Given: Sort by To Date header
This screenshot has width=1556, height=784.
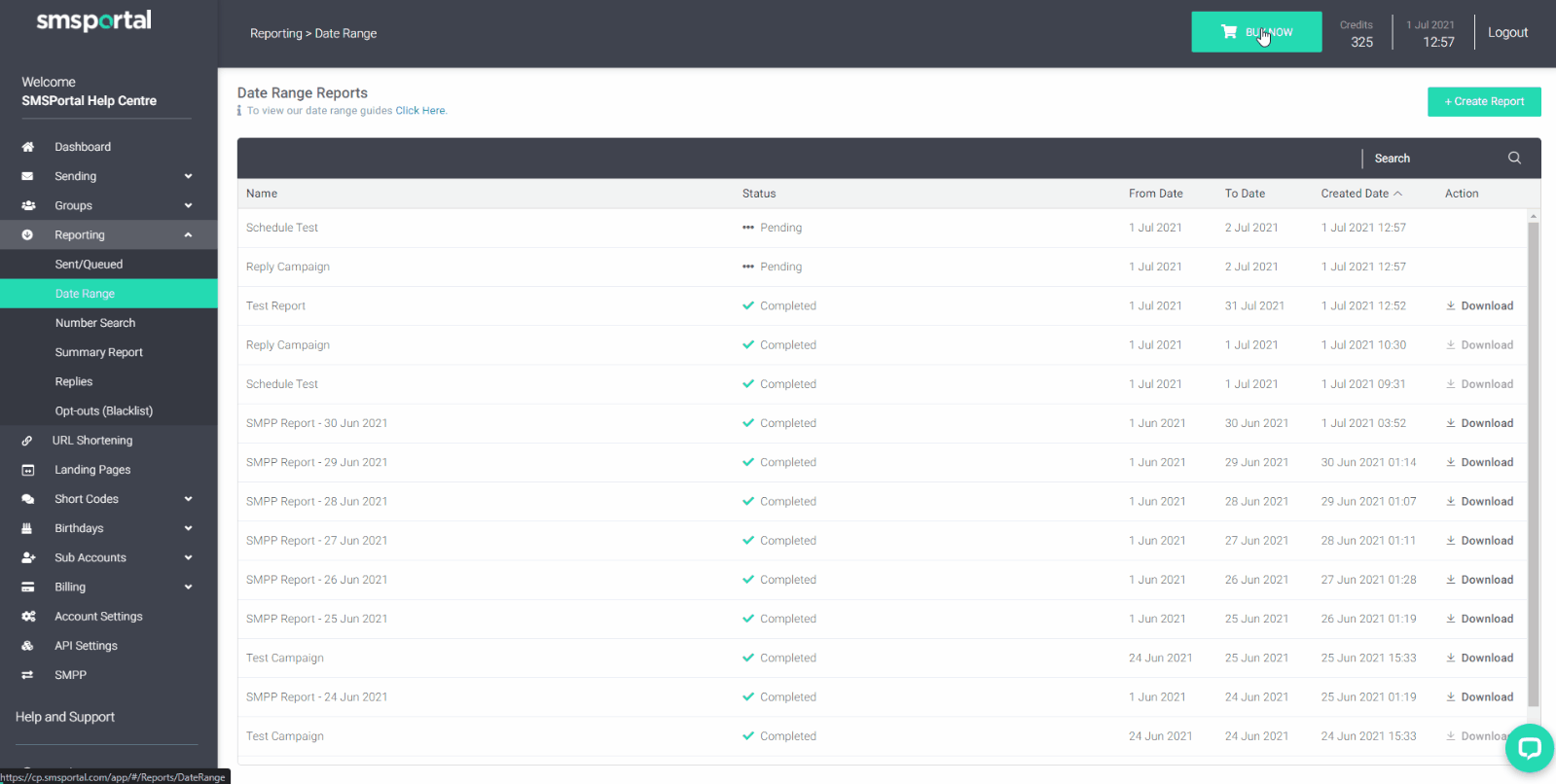Looking at the screenshot, I should [x=1245, y=194].
